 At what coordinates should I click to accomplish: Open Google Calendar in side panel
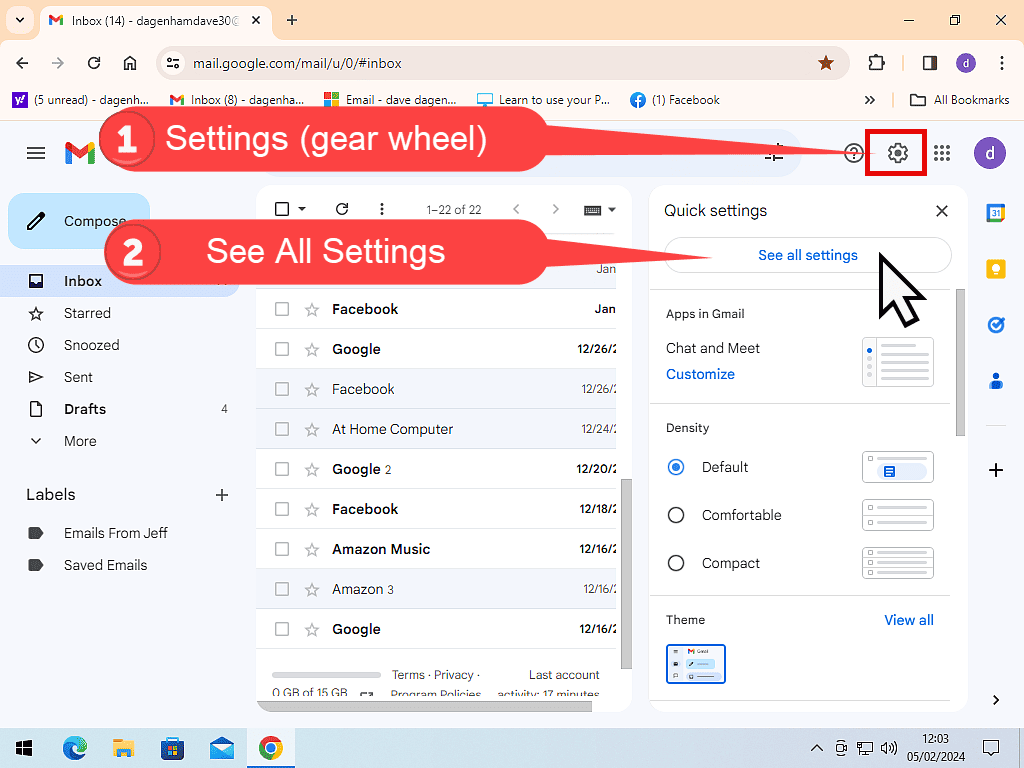pos(995,213)
